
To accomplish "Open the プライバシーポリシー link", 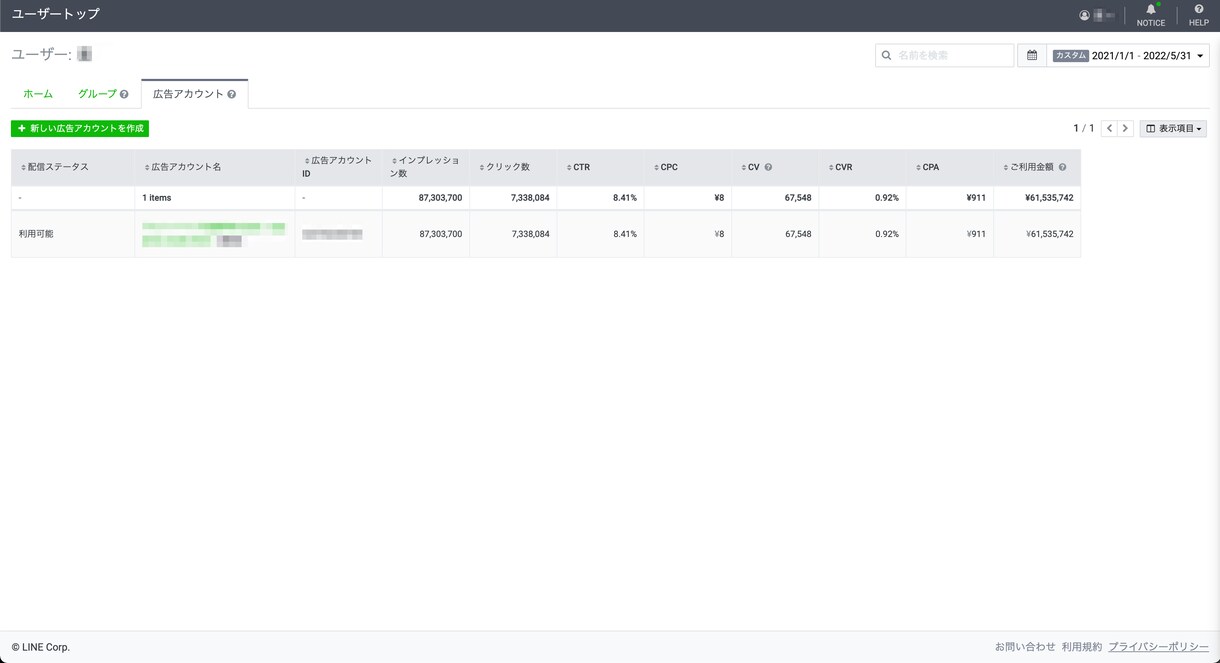I will (1158, 647).
